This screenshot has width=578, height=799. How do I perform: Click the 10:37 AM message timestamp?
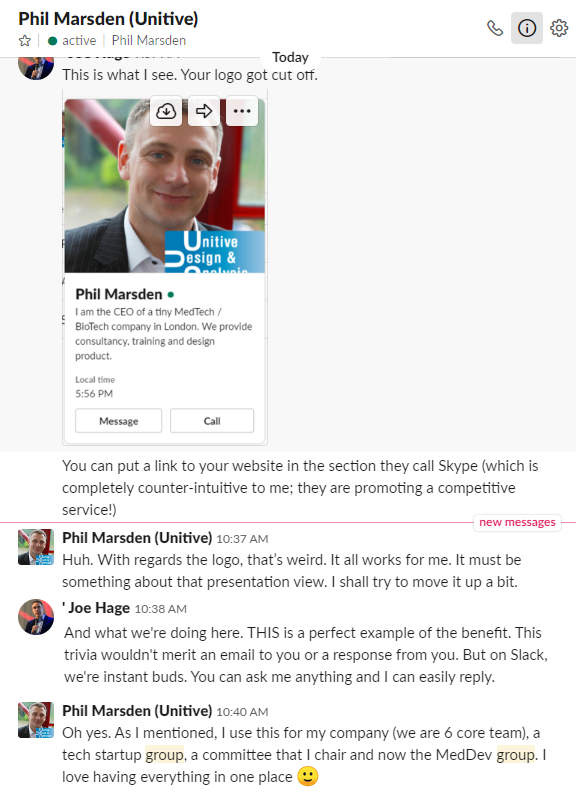(242, 539)
